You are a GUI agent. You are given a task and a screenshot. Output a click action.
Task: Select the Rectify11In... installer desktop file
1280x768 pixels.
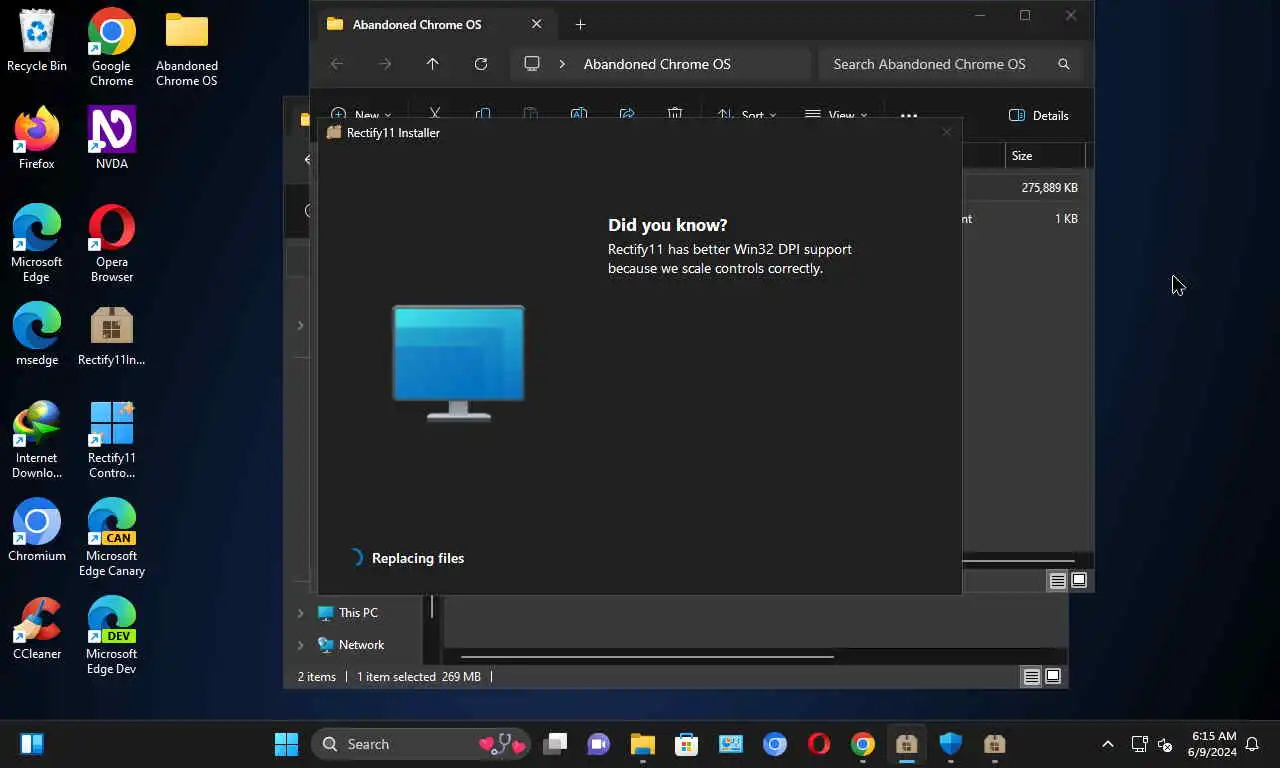(111, 334)
